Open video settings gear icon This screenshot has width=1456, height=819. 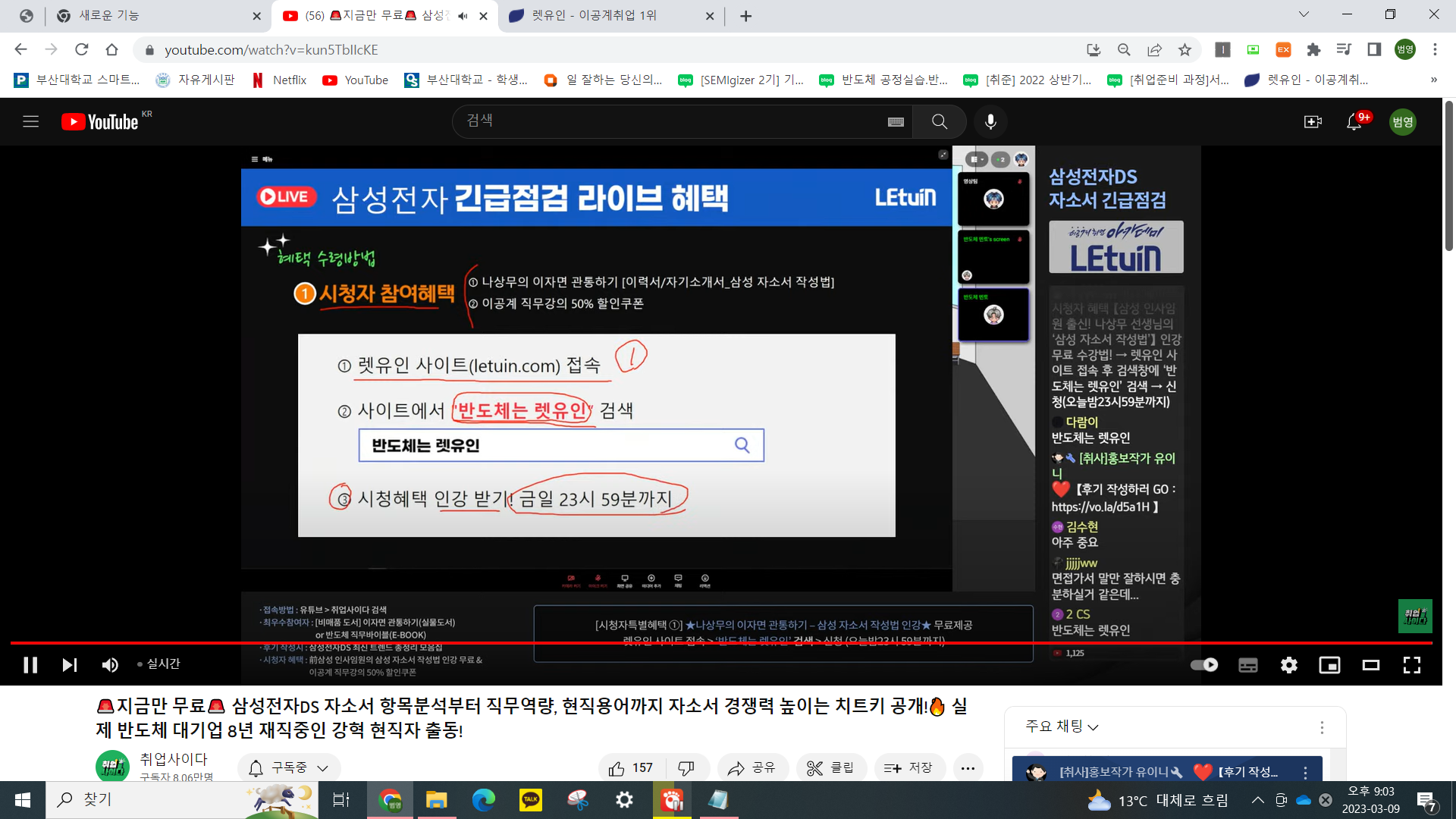pyautogui.click(x=1288, y=665)
